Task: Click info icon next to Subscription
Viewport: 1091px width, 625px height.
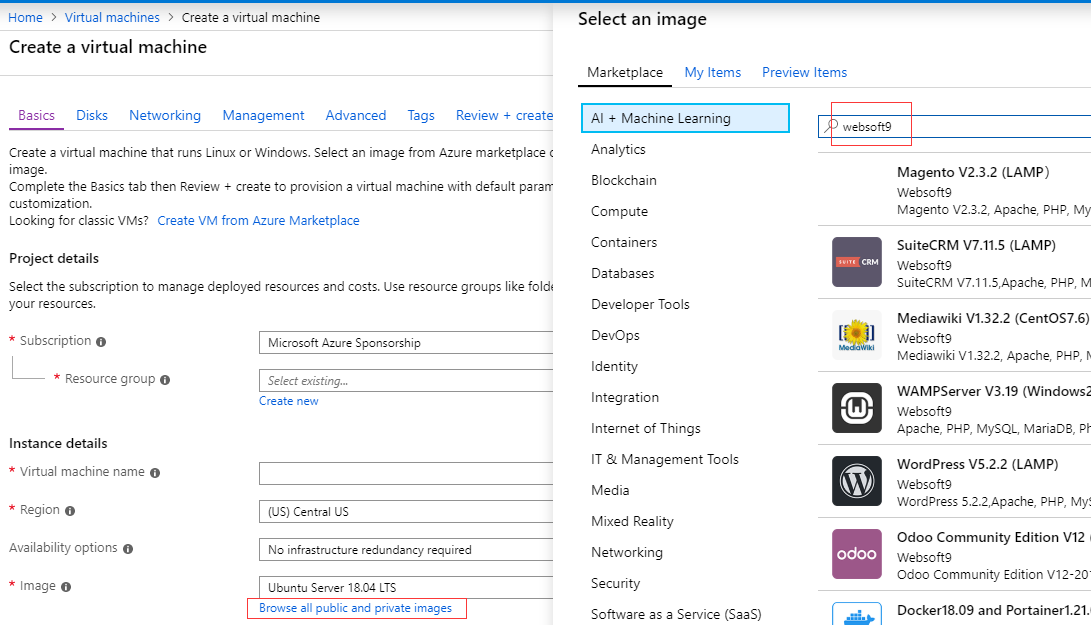Action: tap(101, 342)
